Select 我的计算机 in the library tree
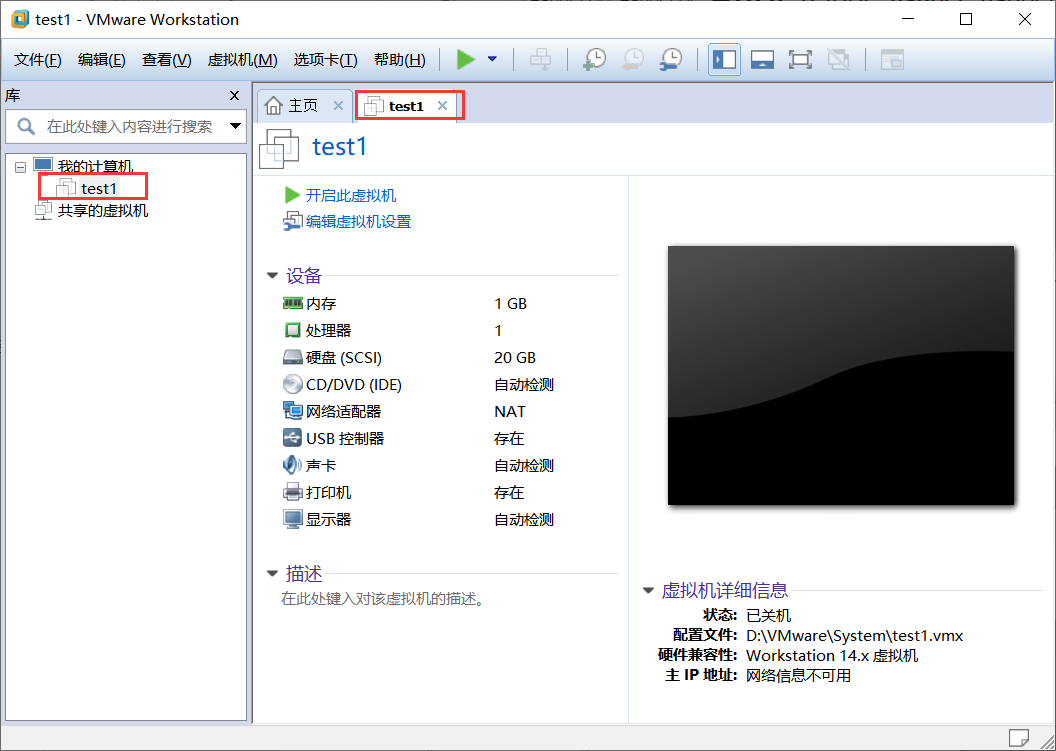This screenshot has width=1056, height=751. (x=96, y=166)
